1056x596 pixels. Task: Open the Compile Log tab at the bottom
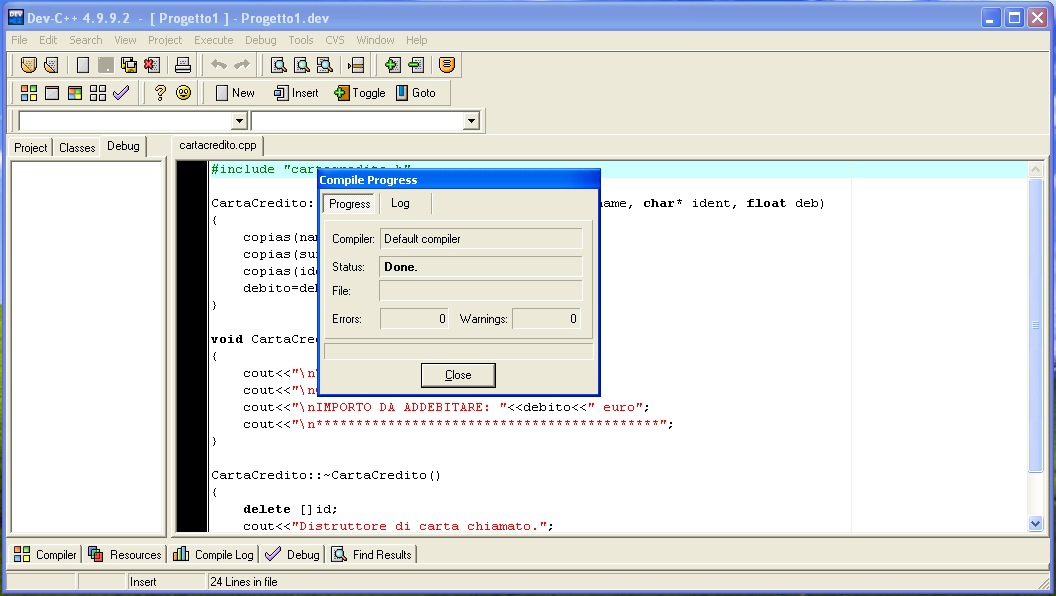point(213,554)
